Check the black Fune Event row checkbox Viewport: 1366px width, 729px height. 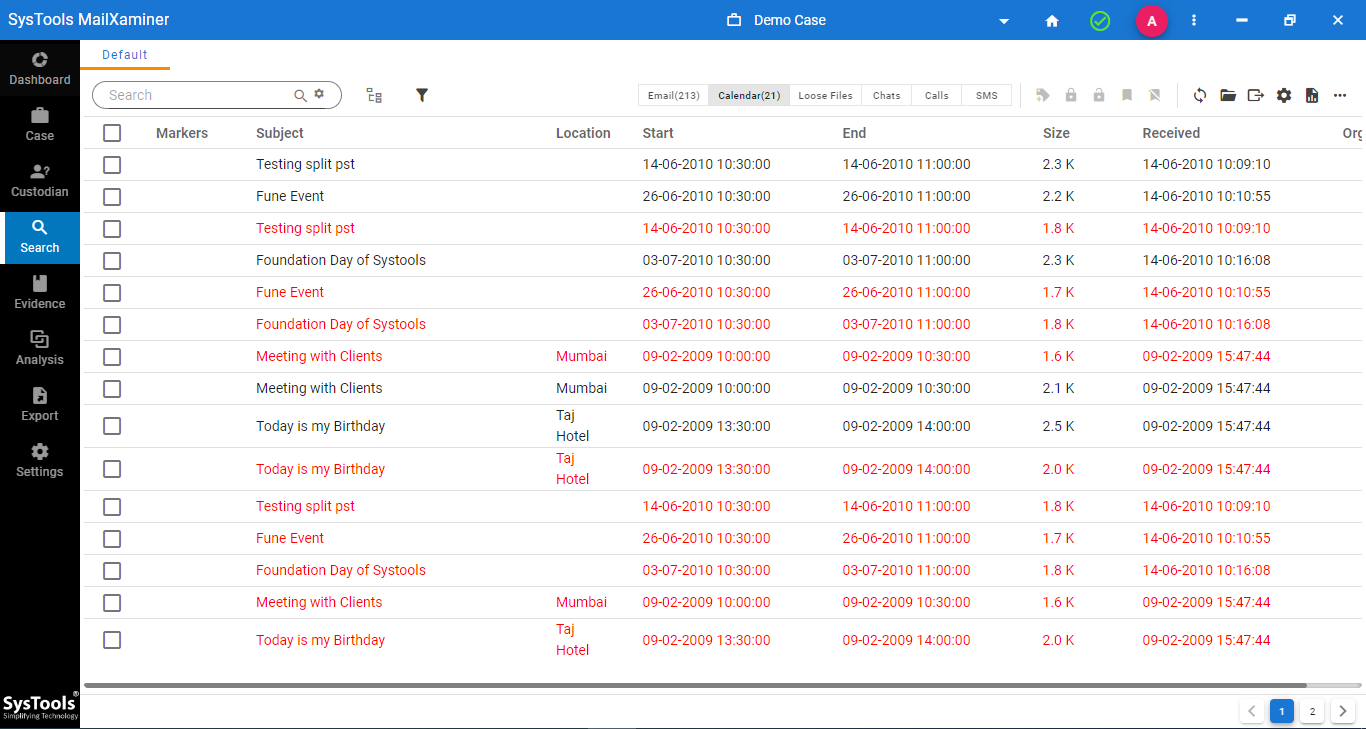(x=112, y=197)
